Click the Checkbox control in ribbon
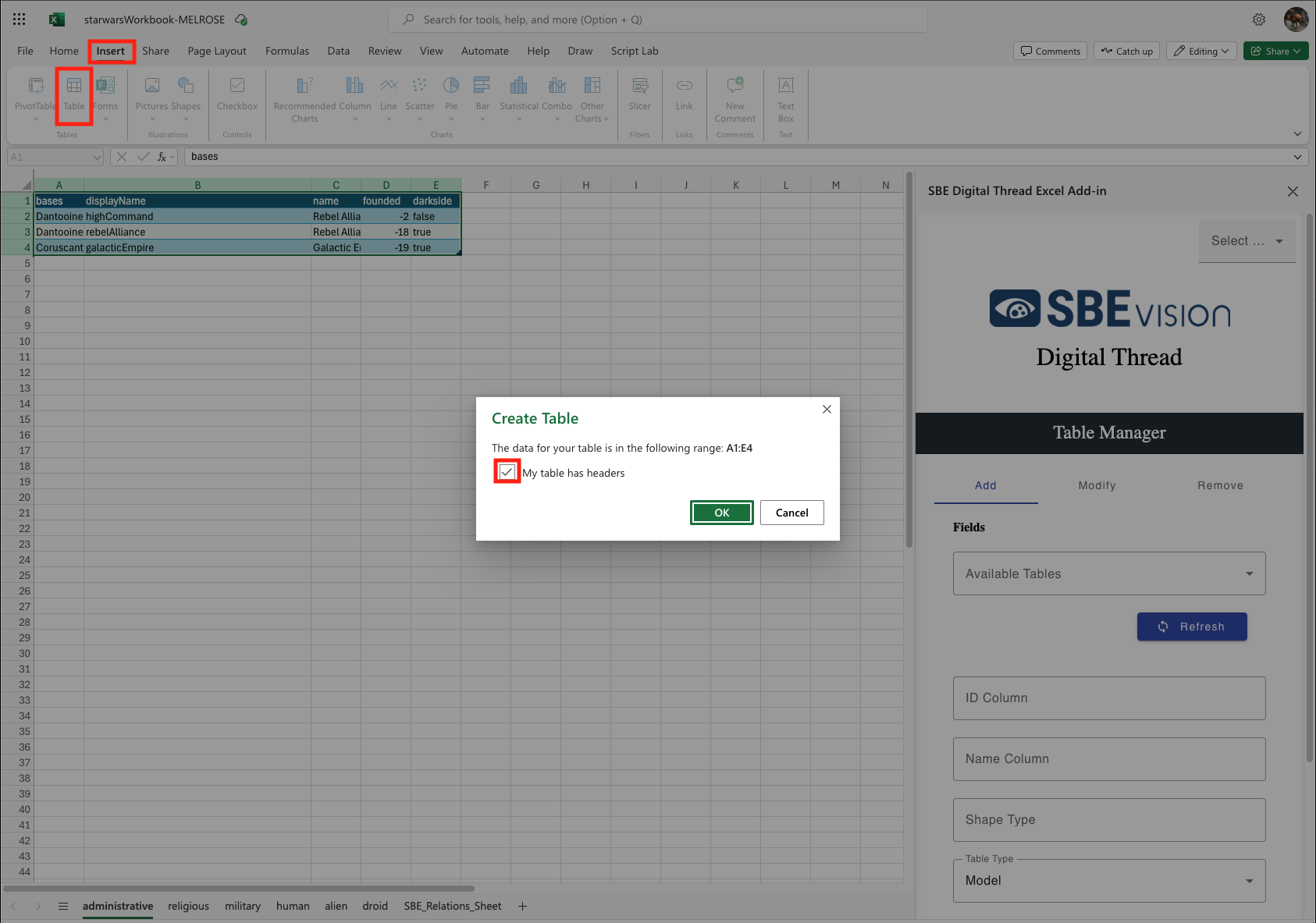This screenshot has width=1316, height=923. 237,86
